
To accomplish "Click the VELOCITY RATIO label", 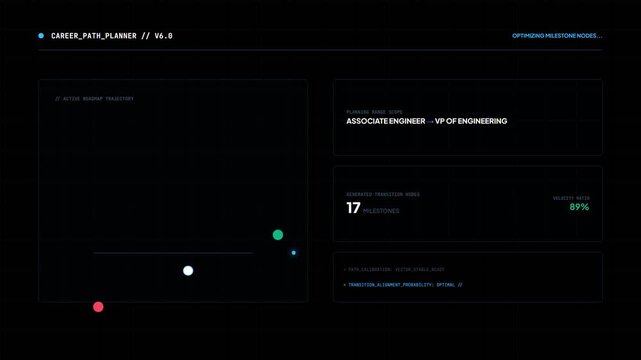I will tap(571, 198).
